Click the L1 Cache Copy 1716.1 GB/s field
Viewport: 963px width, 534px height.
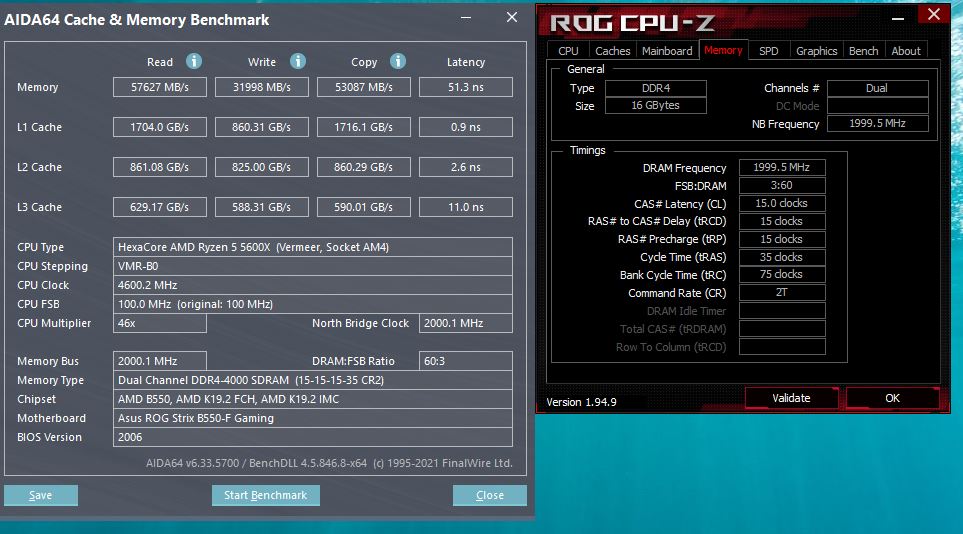(x=364, y=127)
